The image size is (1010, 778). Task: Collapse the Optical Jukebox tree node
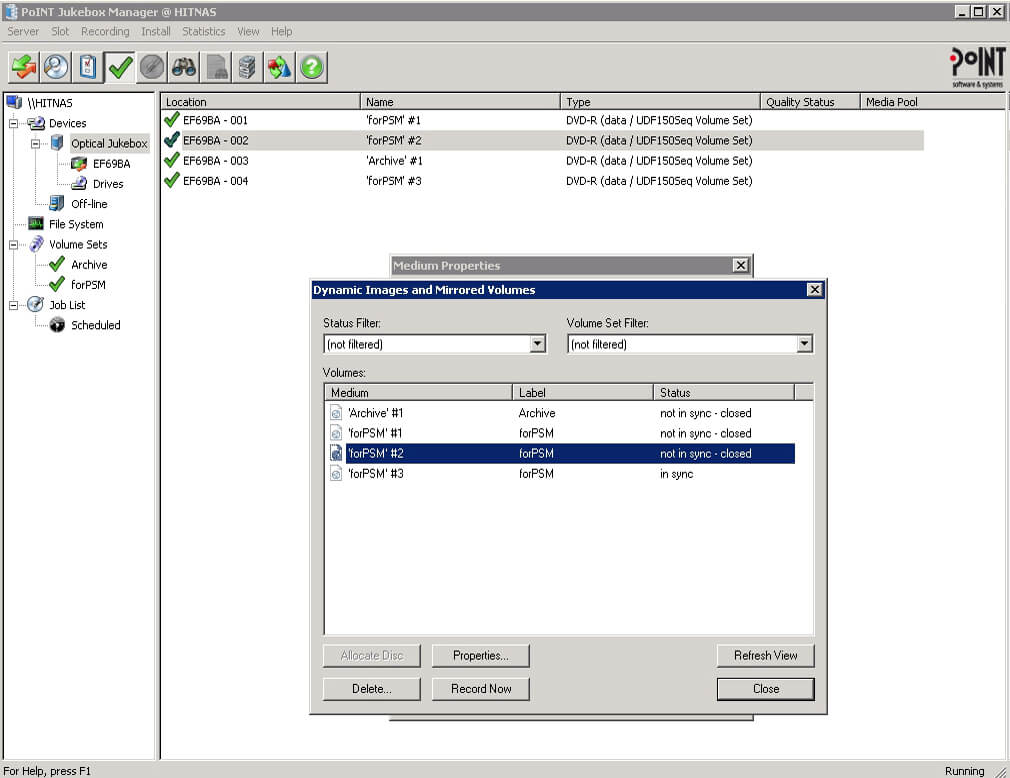click(x=35, y=144)
